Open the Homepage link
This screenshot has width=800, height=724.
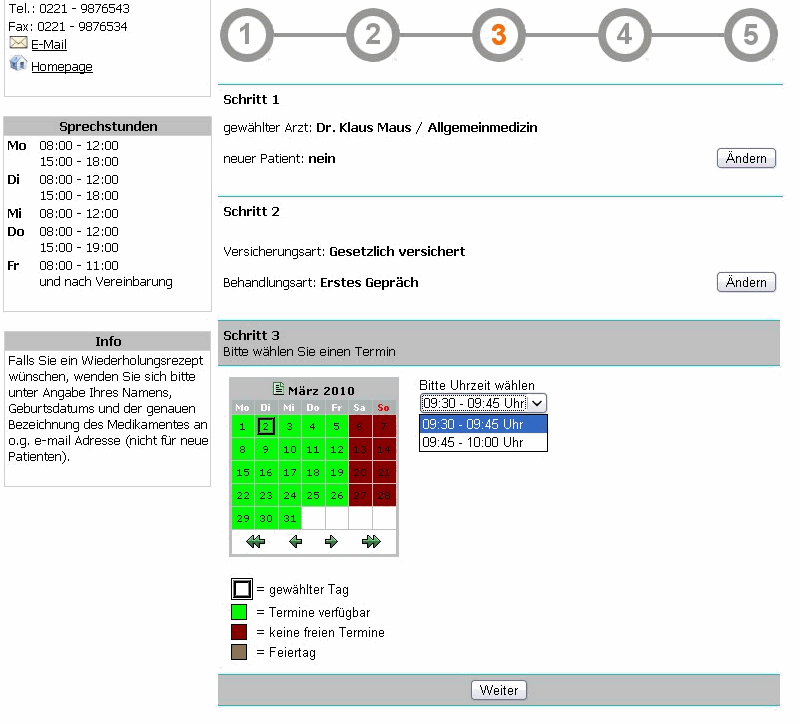point(61,67)
